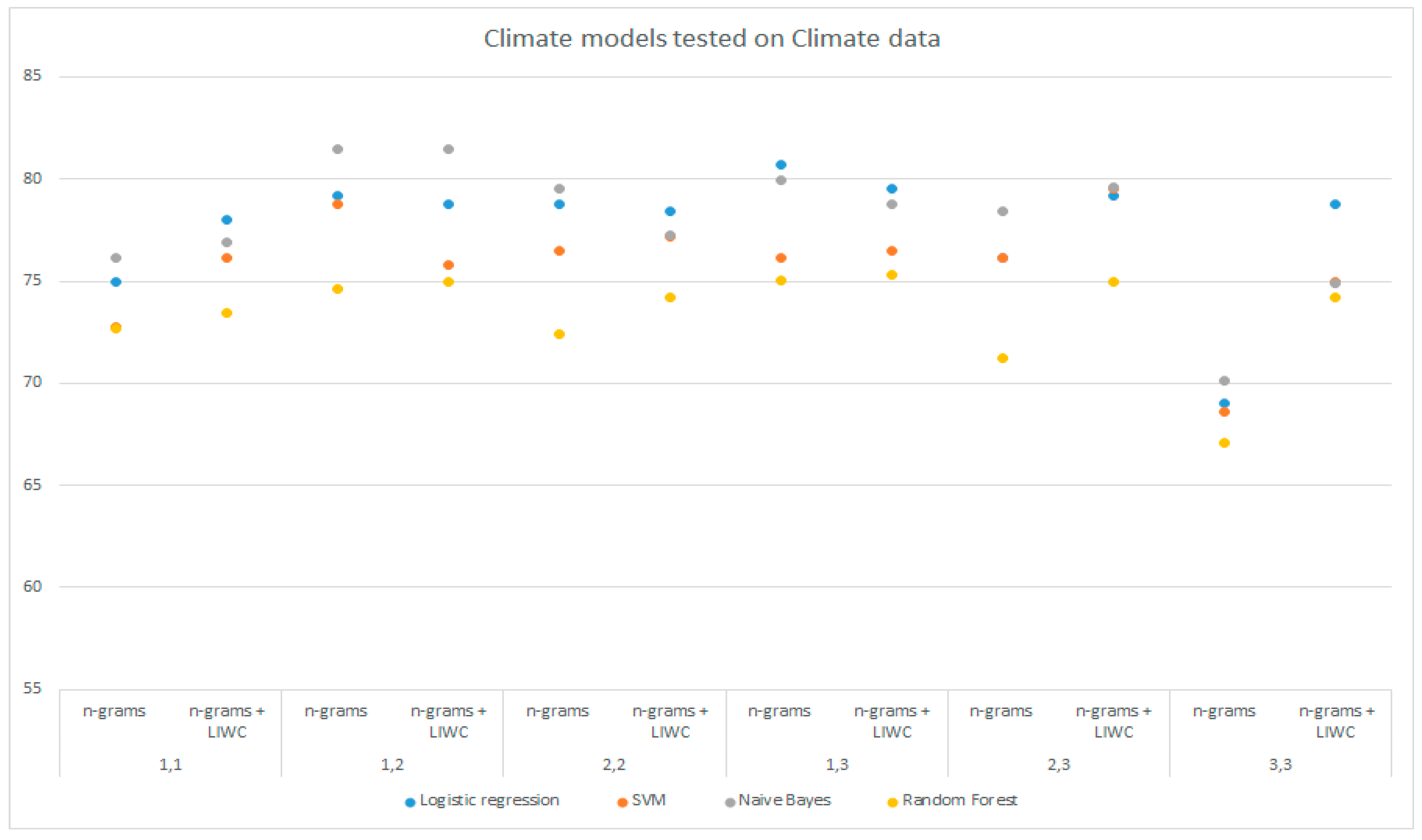Image resolution: width=1422 pixels, height=840 pixels.
Task: Click the 85 value on the vertical axis
Action: click(32, 75)
